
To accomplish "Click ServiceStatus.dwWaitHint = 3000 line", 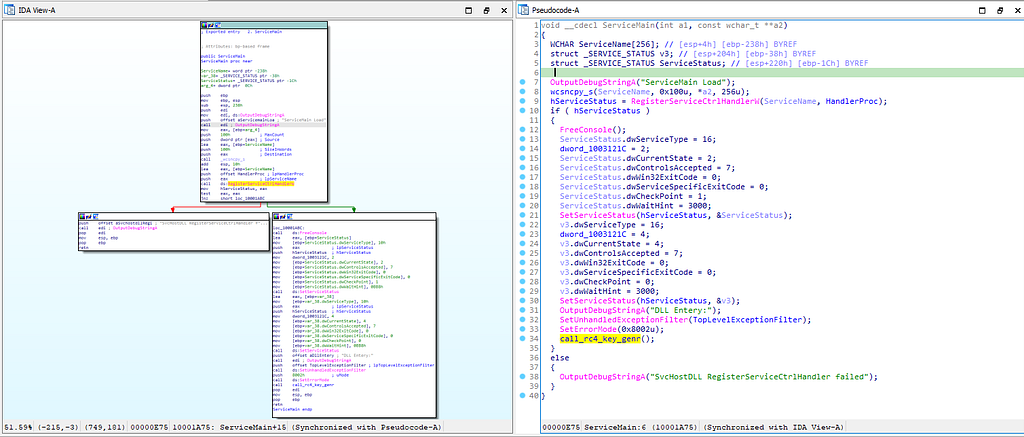I will 635,205.
